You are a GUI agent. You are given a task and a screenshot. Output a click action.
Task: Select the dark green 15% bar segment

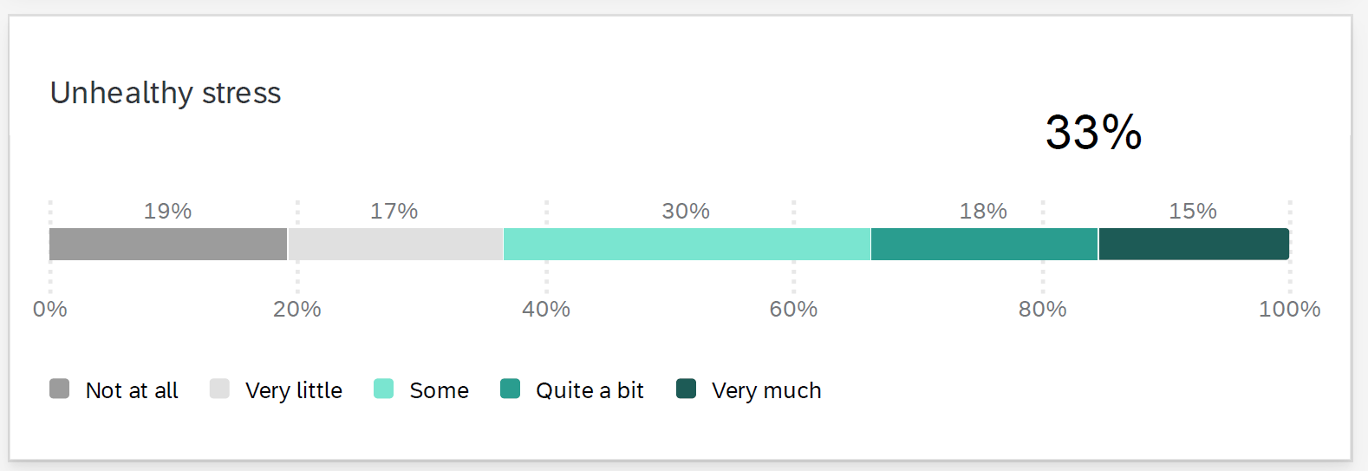pos(1193,244)
